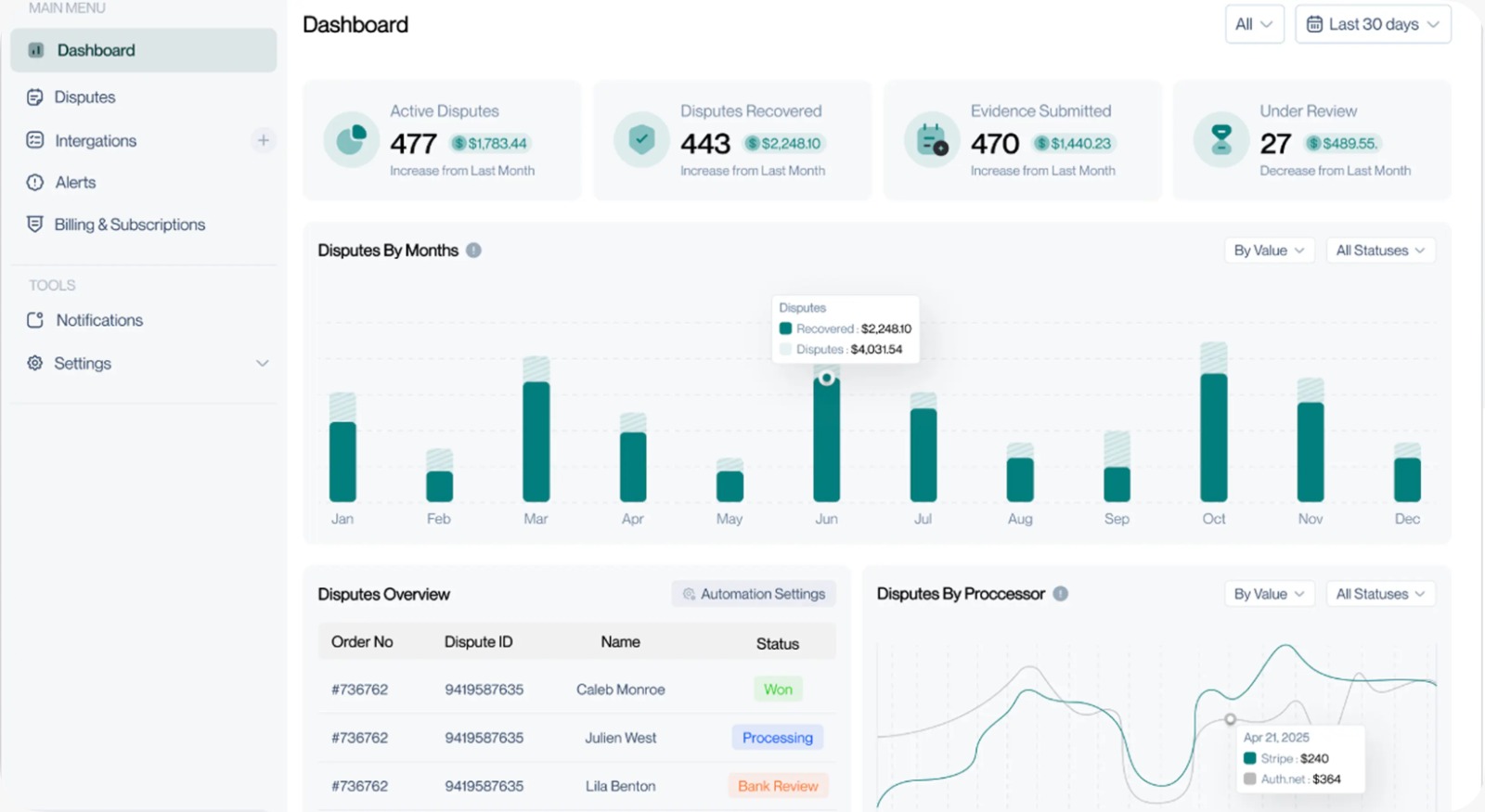
Task: Expand the Settings menu chevron
Action: (x=263, y=364)
